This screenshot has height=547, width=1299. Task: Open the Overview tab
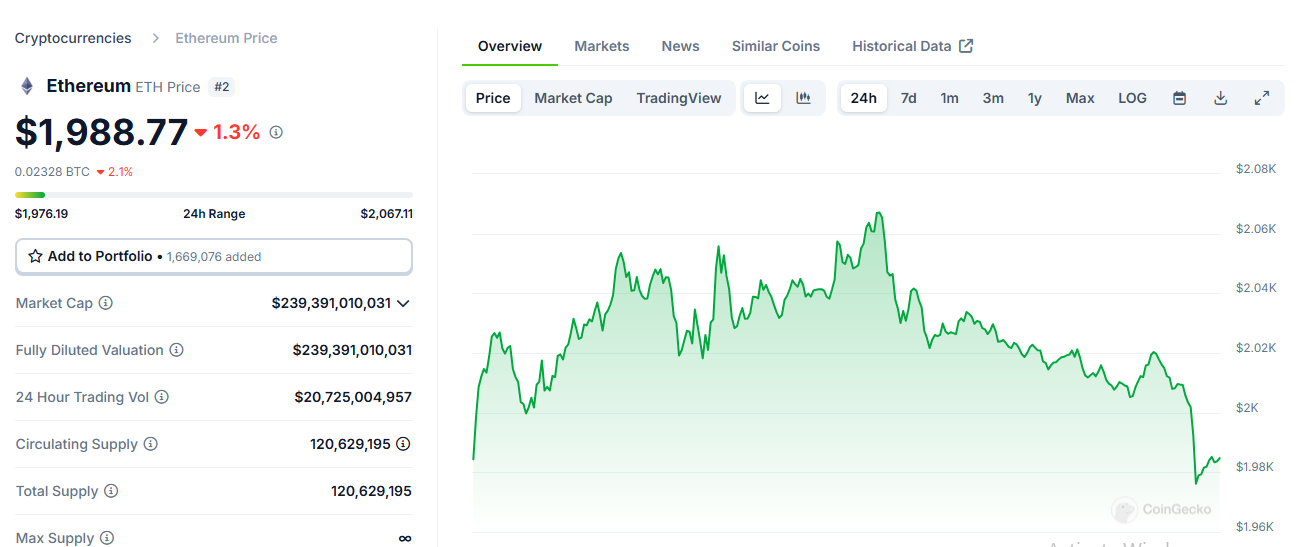[x=510, y=46]
